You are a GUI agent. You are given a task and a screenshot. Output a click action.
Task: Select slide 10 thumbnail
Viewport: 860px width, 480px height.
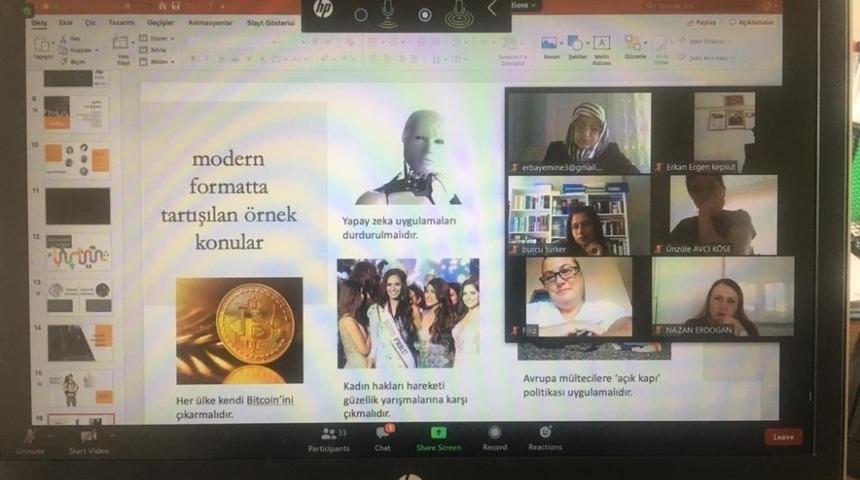(77, 159)
